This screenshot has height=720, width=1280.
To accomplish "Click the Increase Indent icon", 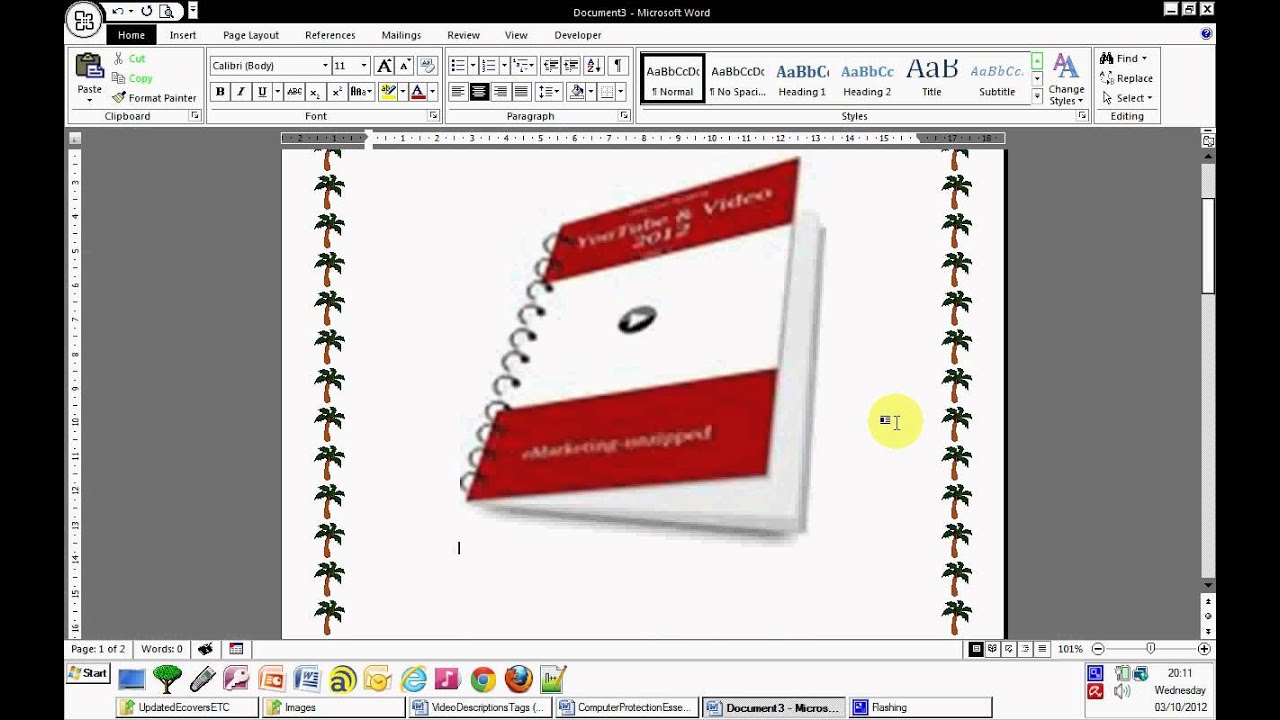I will [x=571, y=66].
